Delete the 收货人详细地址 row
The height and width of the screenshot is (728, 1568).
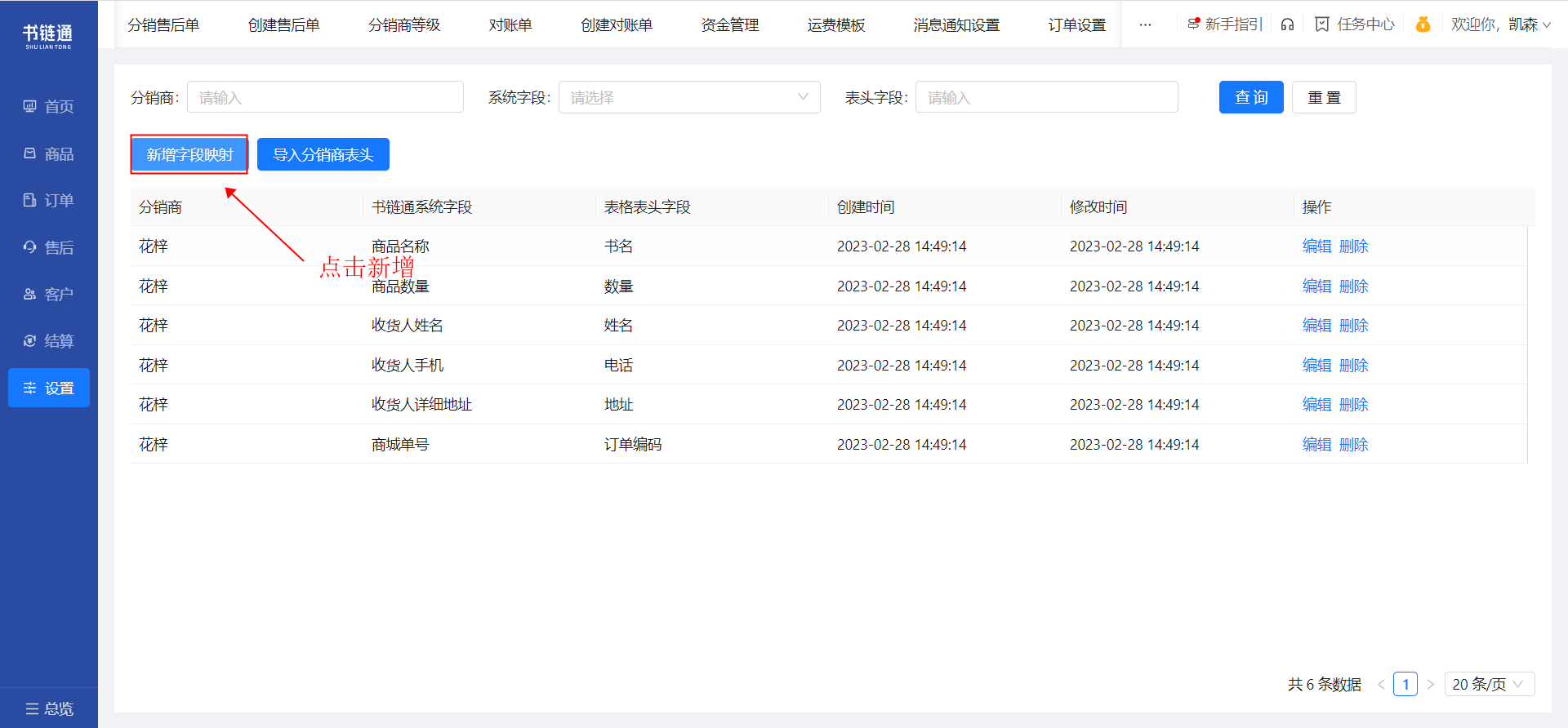[1354, 405]
